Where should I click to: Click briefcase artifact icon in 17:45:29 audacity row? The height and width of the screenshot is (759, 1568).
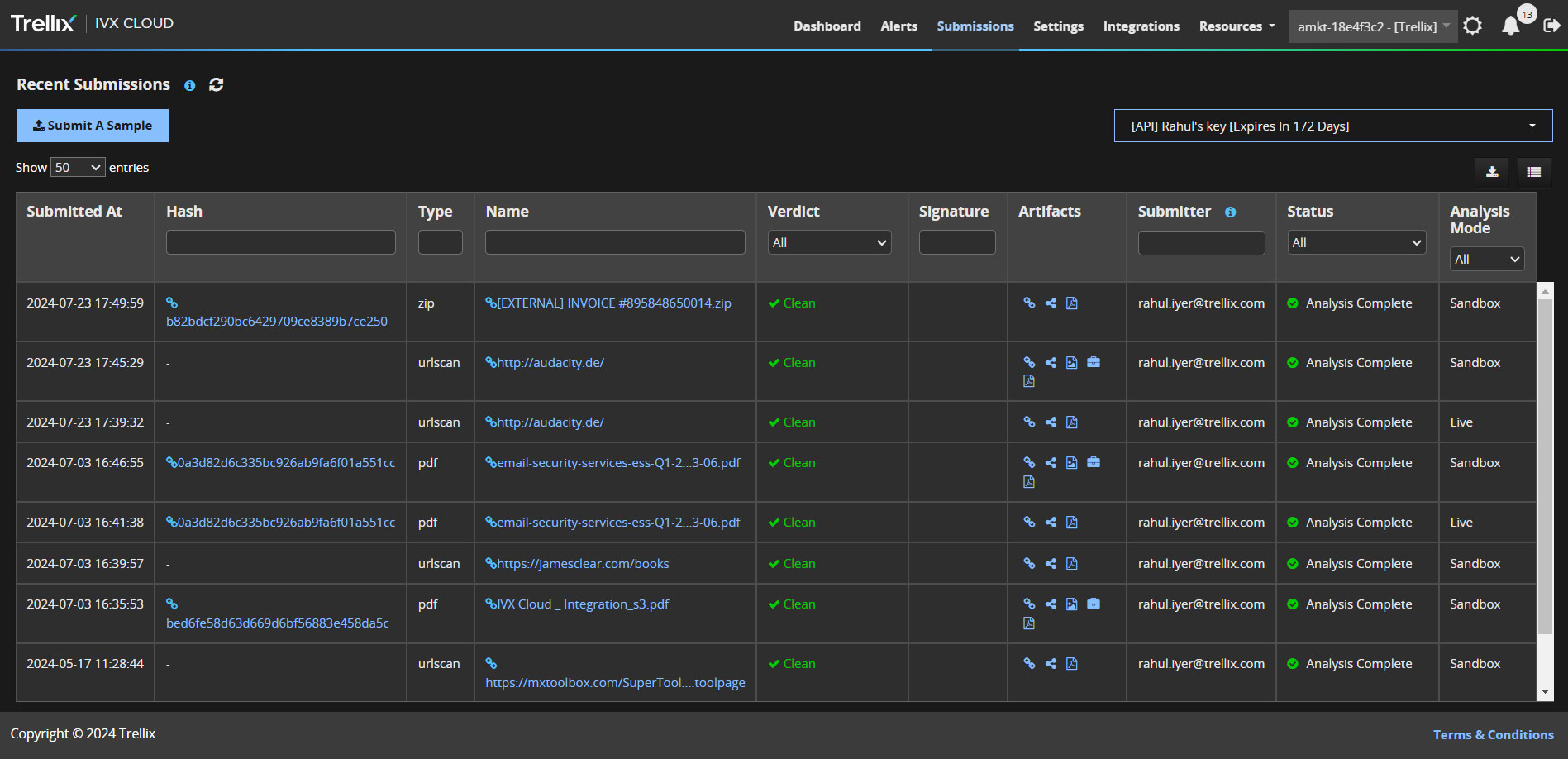tap(1094, 363)
